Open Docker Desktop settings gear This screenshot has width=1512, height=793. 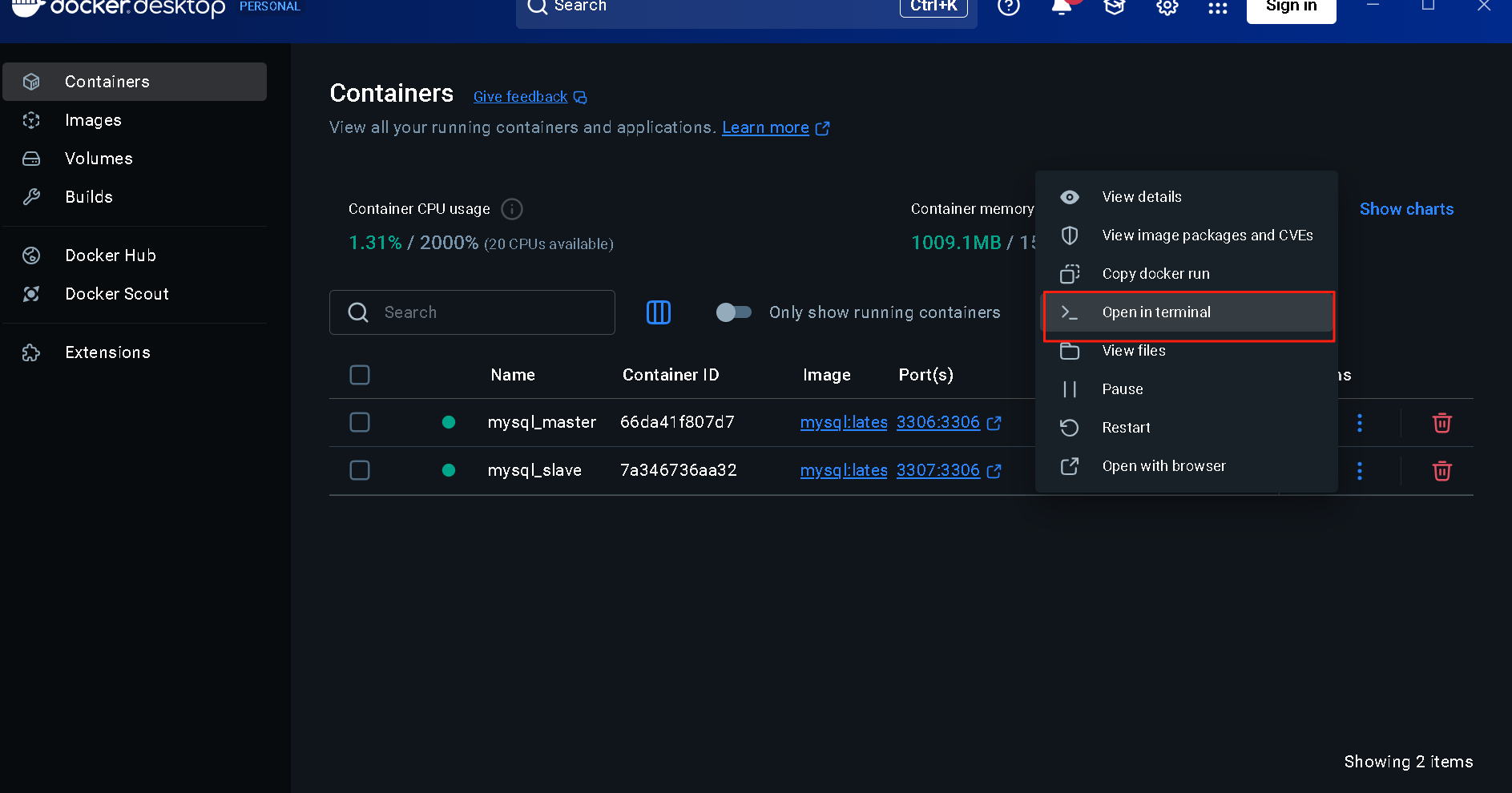pyautogui.click(x=1167, y=7)
